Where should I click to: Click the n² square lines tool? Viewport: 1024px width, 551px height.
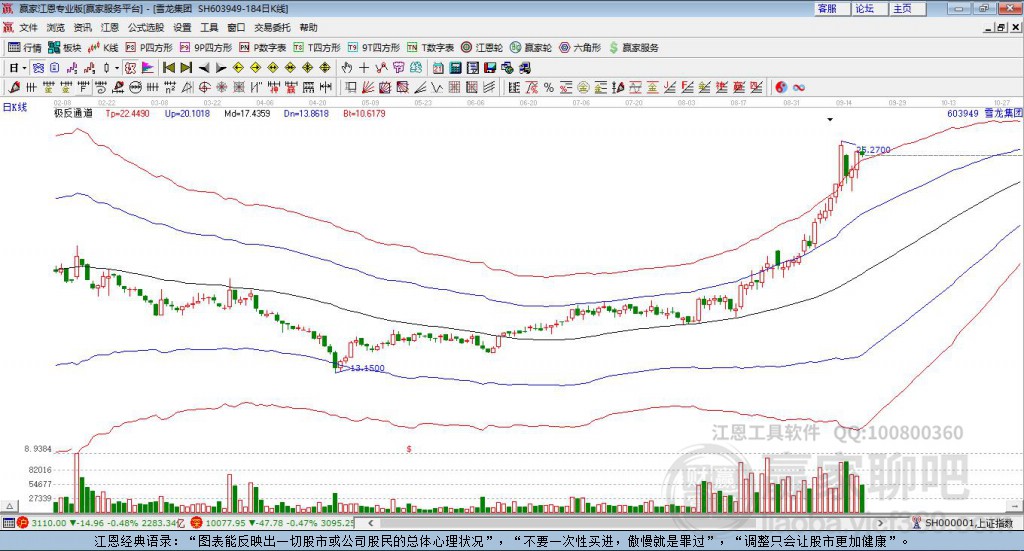click(x=170, y=87)
